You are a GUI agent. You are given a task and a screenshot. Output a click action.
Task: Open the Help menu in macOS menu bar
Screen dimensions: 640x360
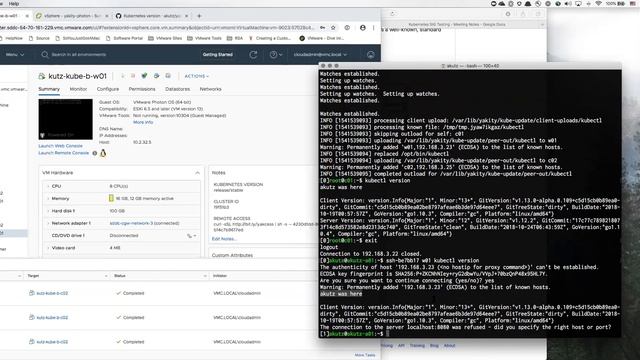(x=14, y=3)
